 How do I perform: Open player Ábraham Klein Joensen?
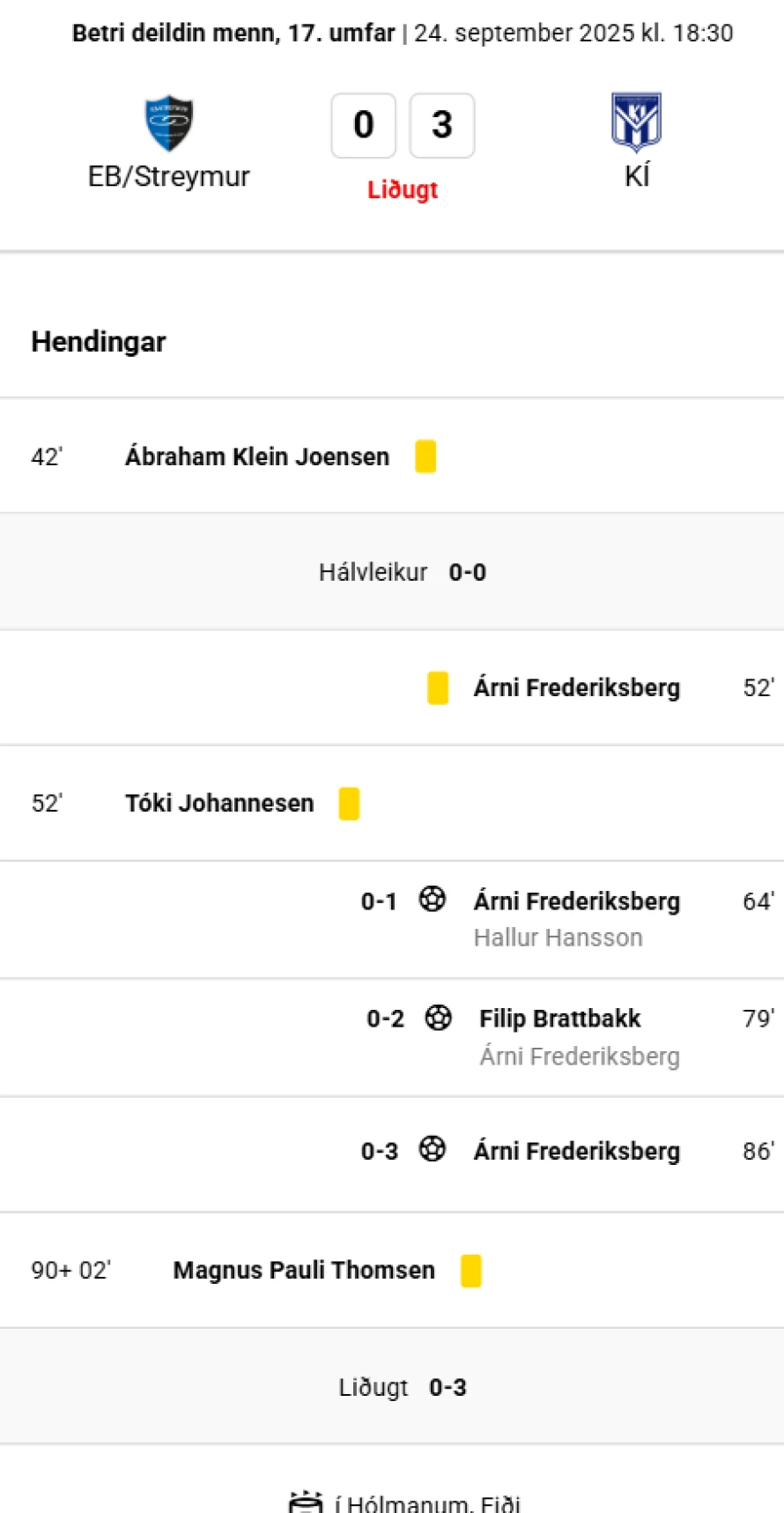point(257,456)
